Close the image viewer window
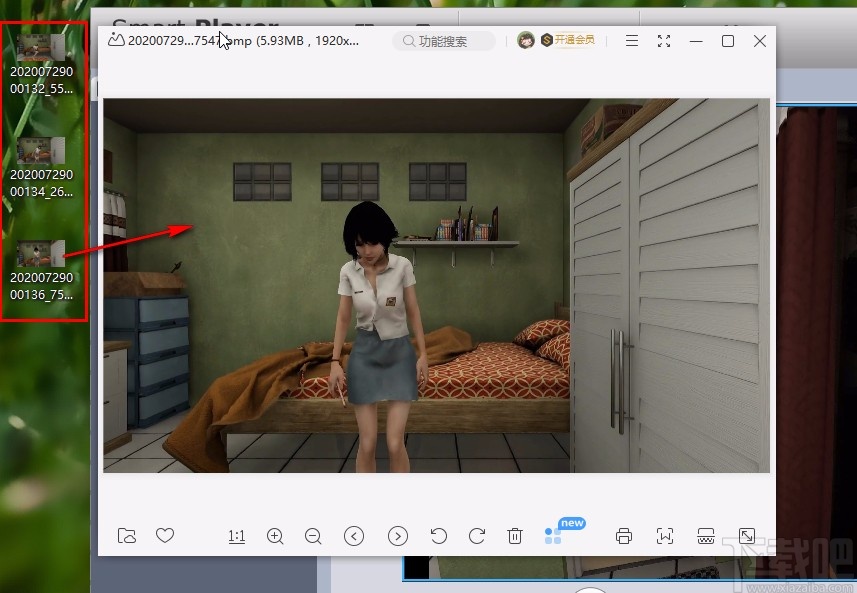This screenshot has width=857, height=593. pyautogui.click(x=759, y=41)
